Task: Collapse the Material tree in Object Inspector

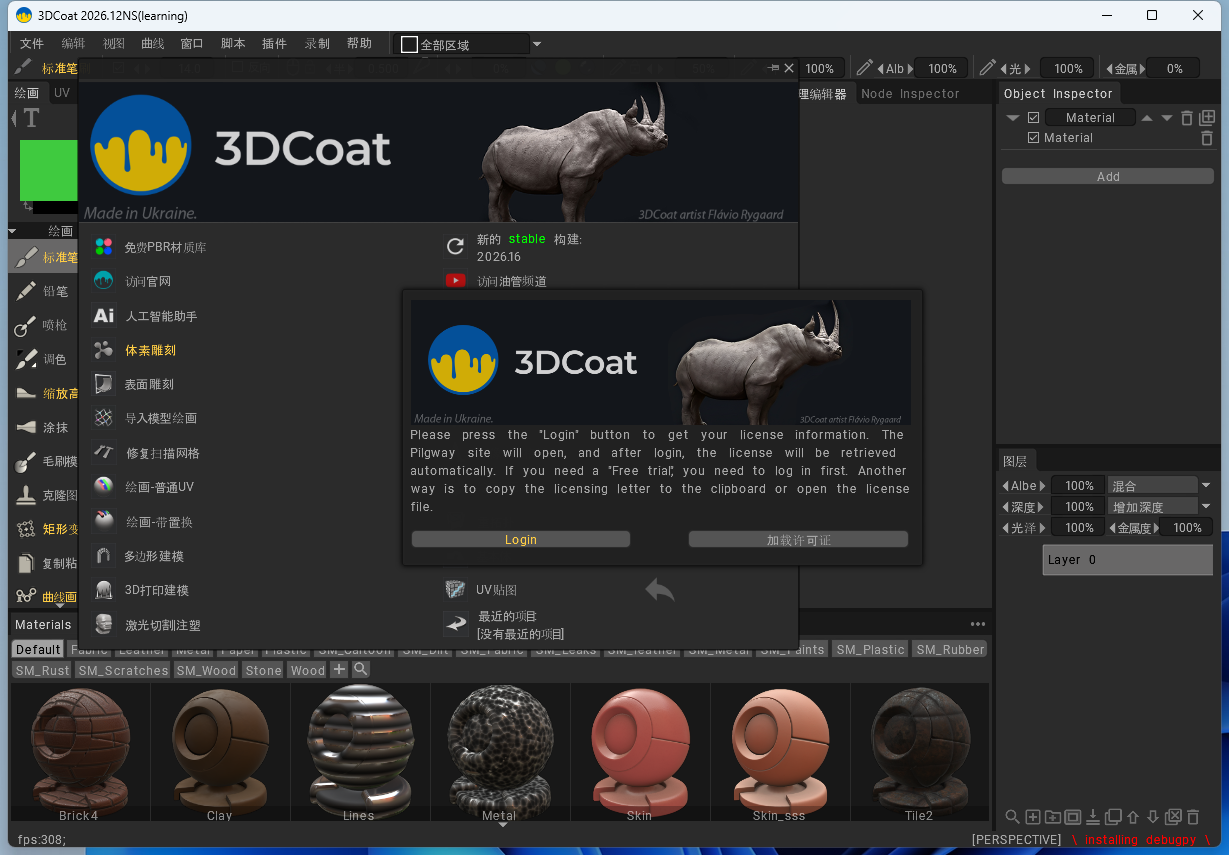Action: coord(1013,118)
